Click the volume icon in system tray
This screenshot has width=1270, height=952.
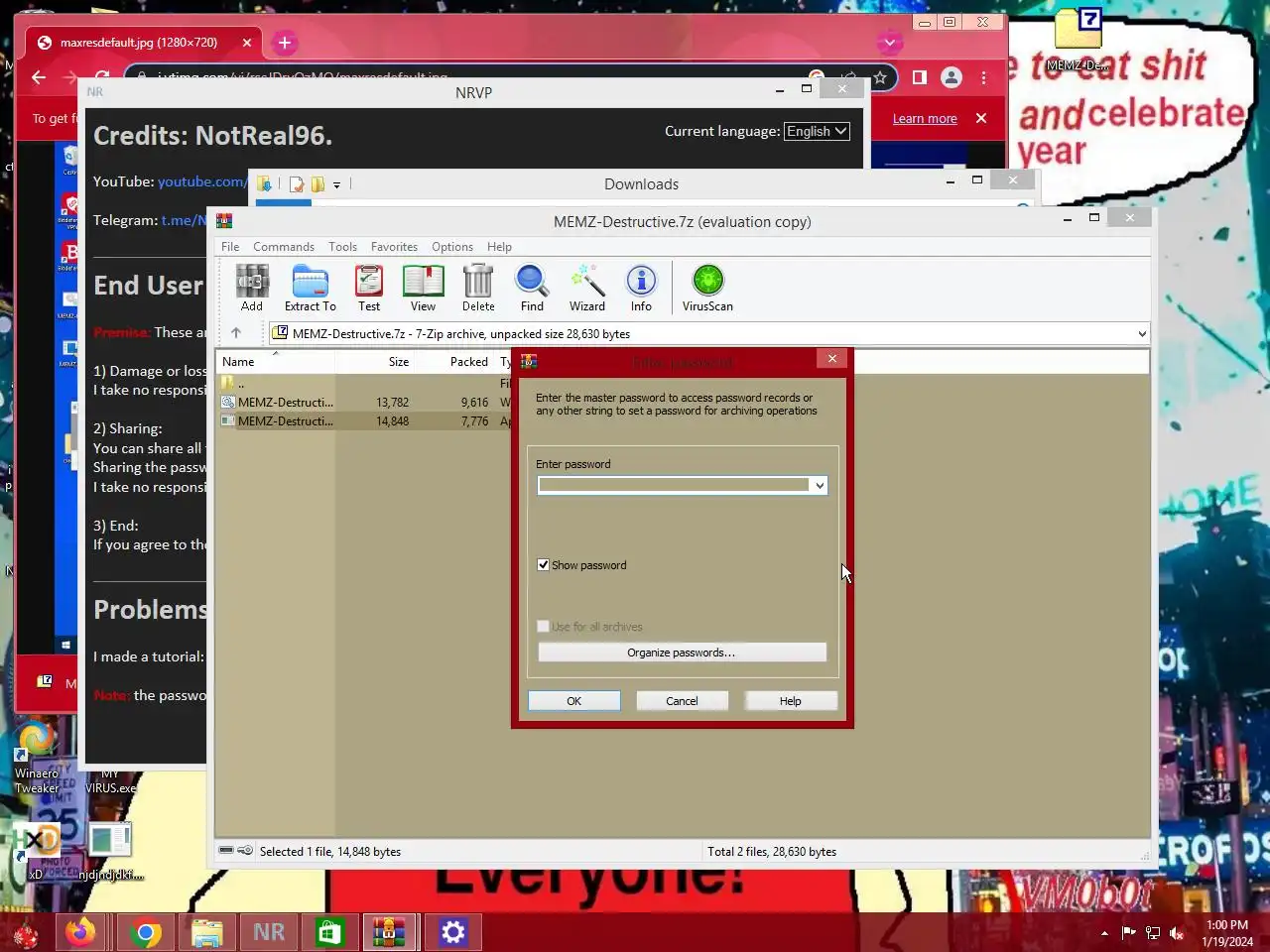(1177, 933)
